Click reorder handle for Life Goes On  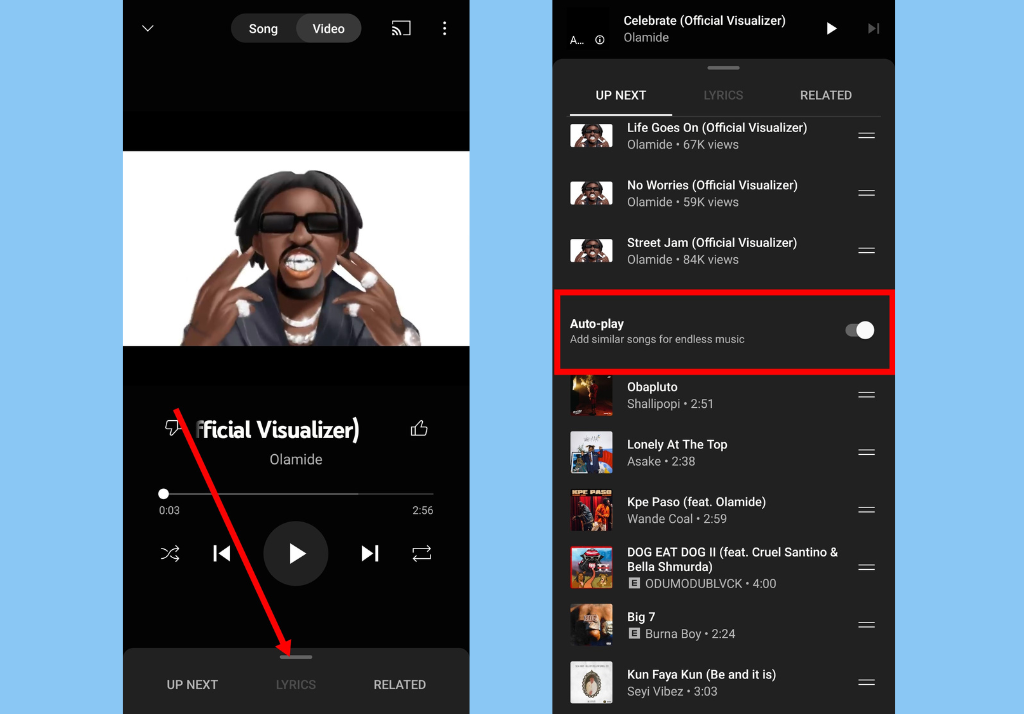[x=866, y=136]
